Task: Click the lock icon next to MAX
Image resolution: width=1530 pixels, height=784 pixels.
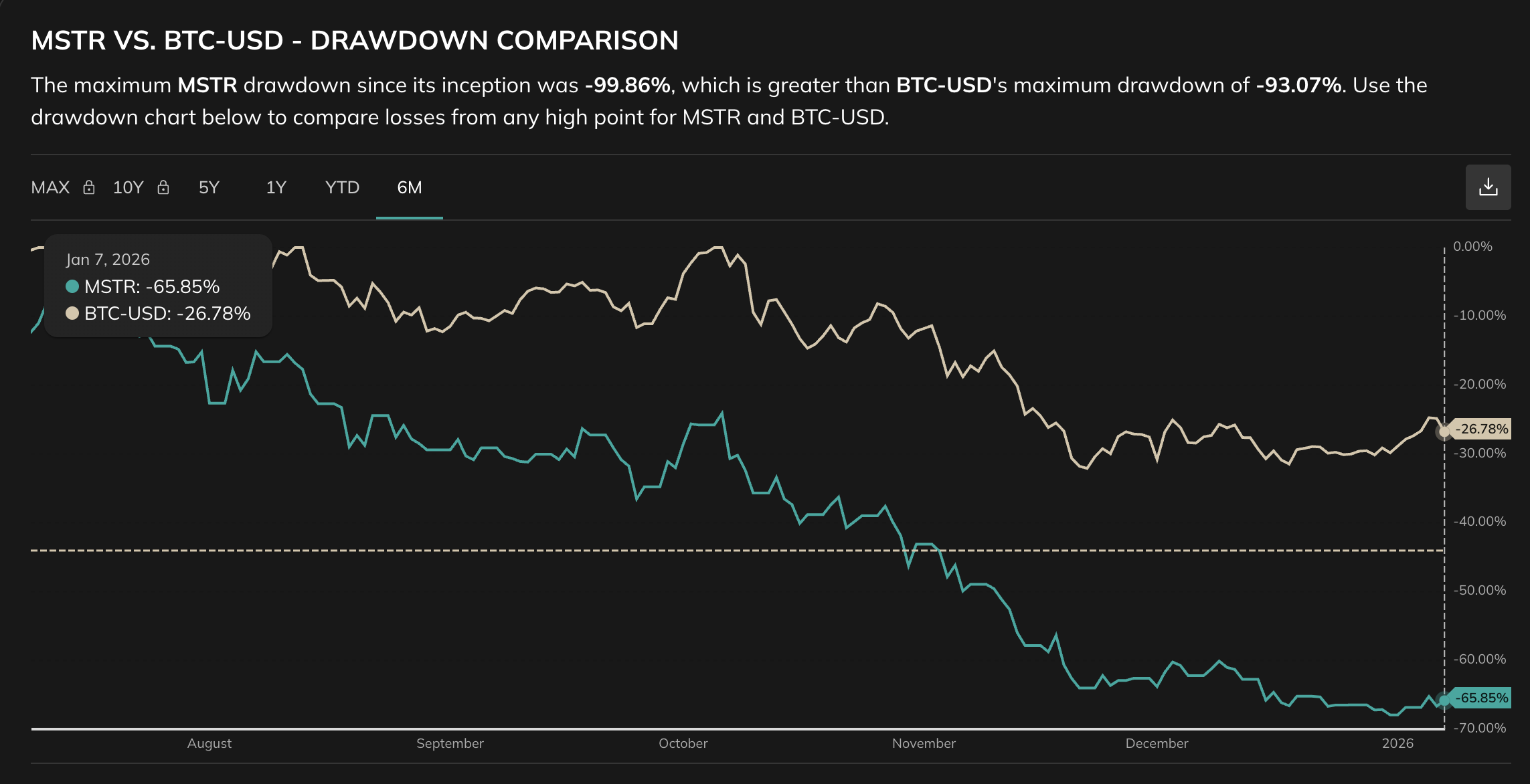Action: click(x=90, y=188)
